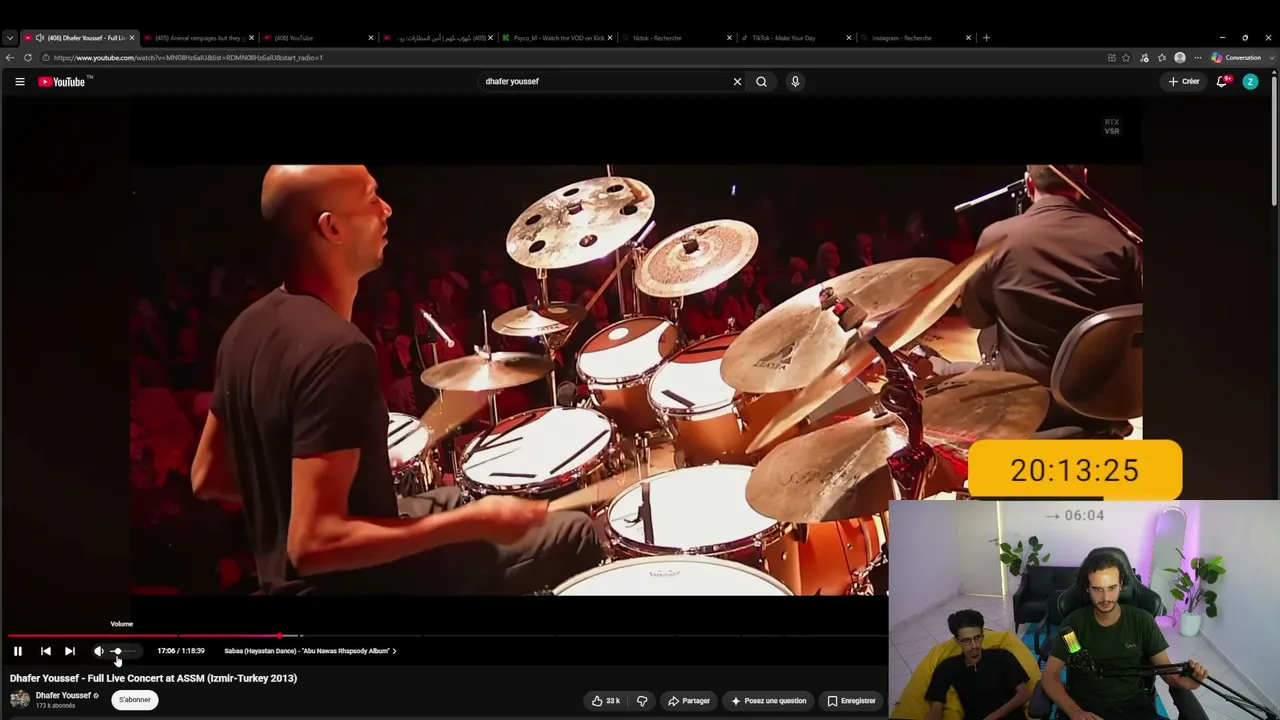The width and height of the screenshot is (1280, 720).
Task: View site info lock icon
Action: point(46,58)
